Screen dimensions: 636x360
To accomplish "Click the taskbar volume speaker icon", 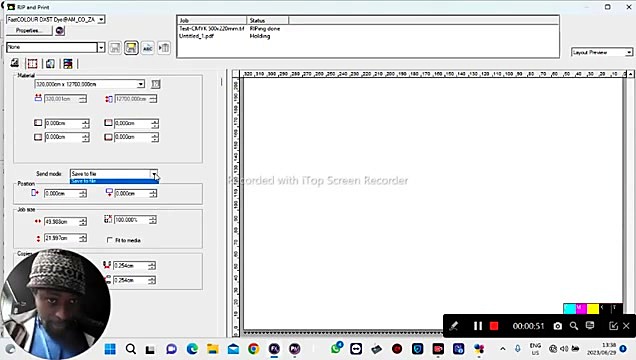I will (x=564, y=349).
